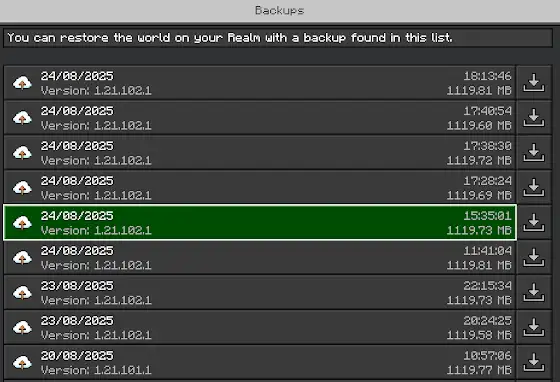
Task: Download the 20:24:25 backup from 23/08
Action: [x=534, y=327]
